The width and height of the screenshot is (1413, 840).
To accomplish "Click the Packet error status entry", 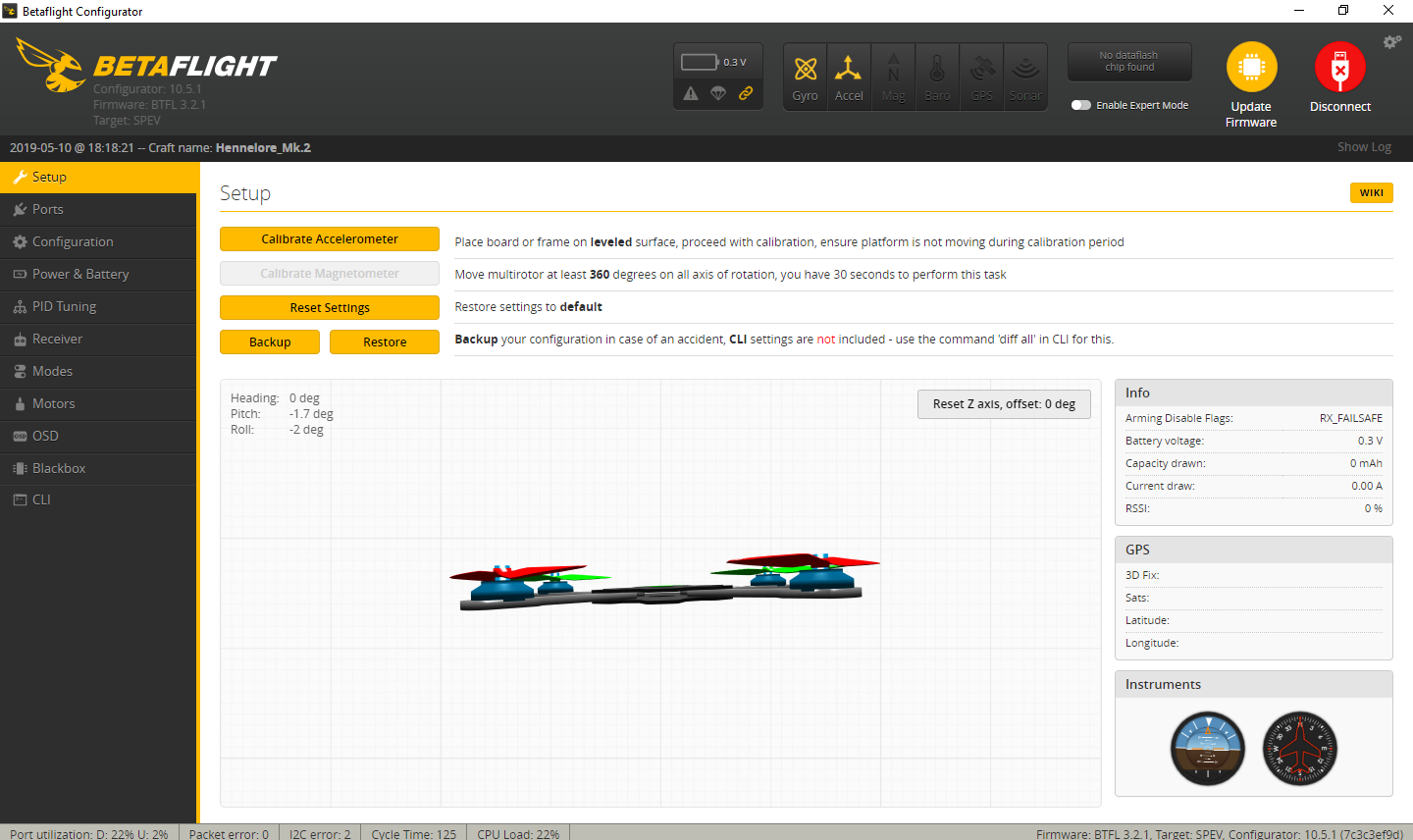I will (229, 833).
